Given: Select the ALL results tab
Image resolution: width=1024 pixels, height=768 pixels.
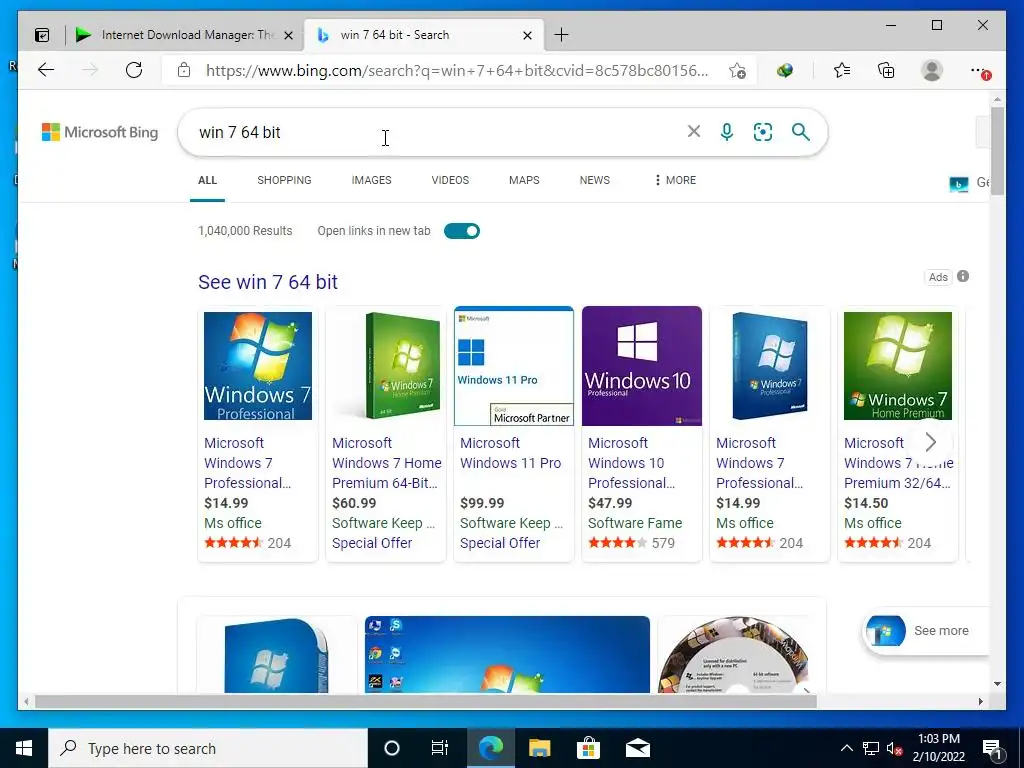Looking at the screenshot, I should pyautogui.click(x=208, y=180).
